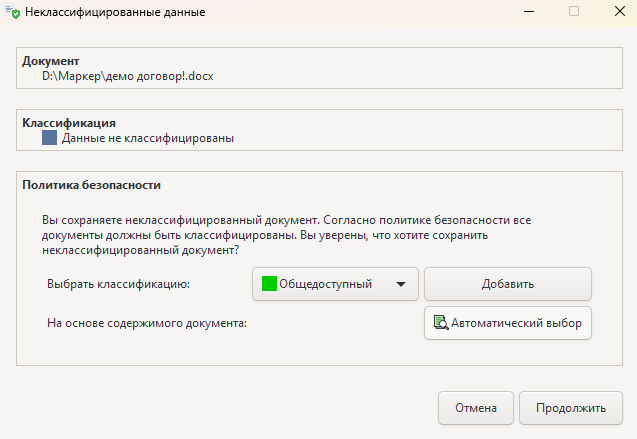
Task: Click the Данные не классифицированы text
Action: 147,138
